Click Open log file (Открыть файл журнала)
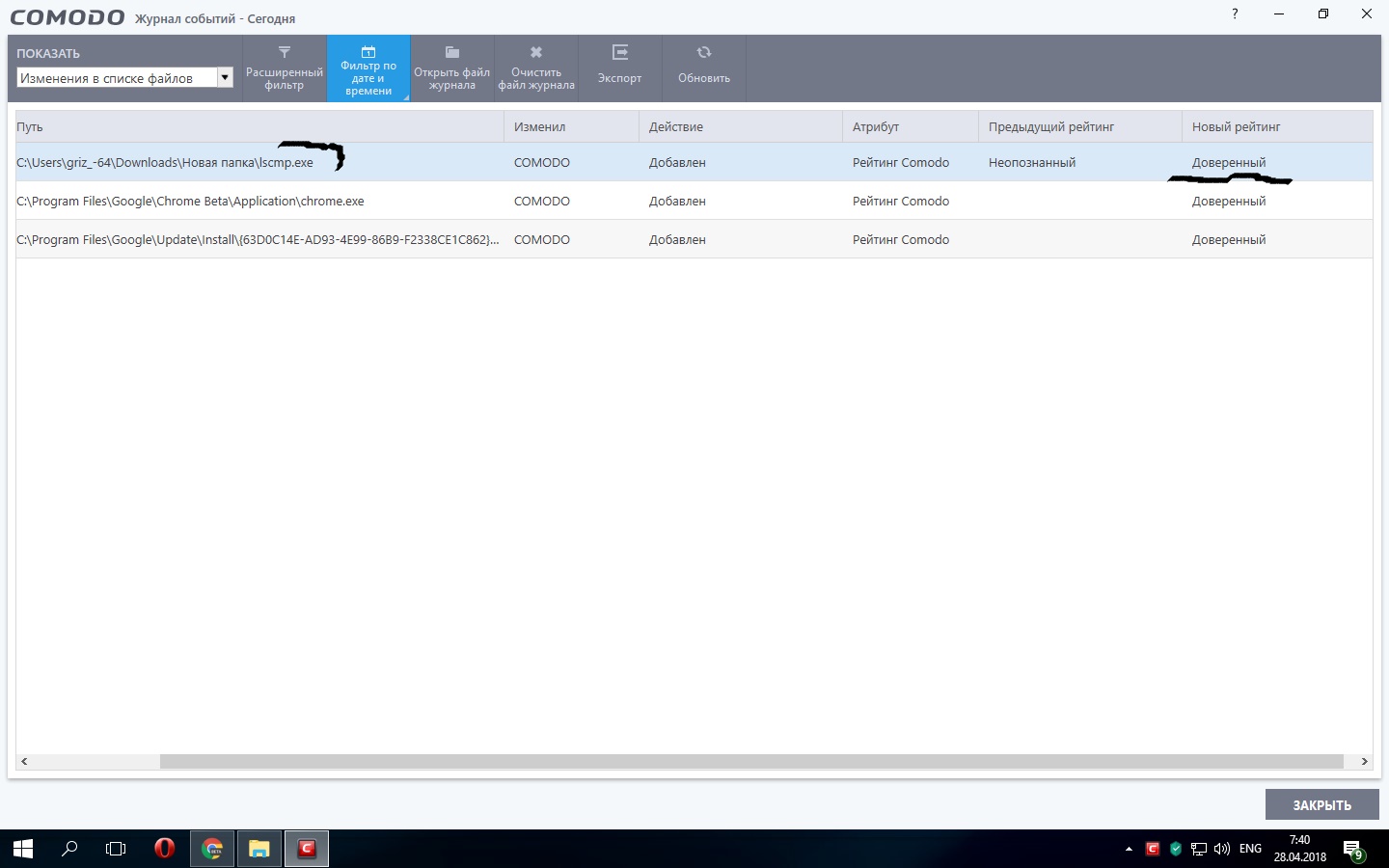Viewport: 1389px width, 868px height. pos(452,68)
